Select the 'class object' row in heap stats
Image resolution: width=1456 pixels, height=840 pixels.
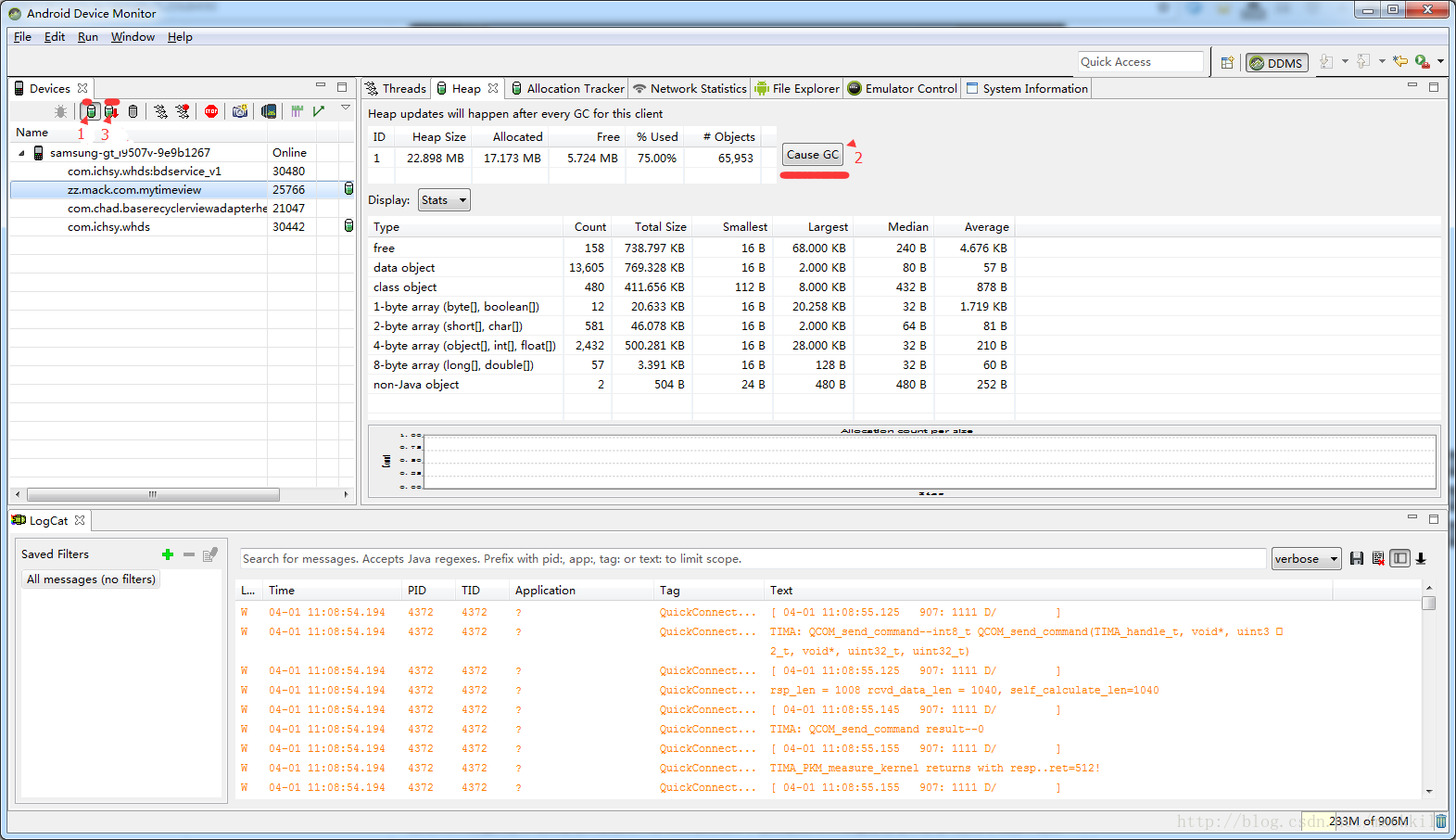click(690, 287)
